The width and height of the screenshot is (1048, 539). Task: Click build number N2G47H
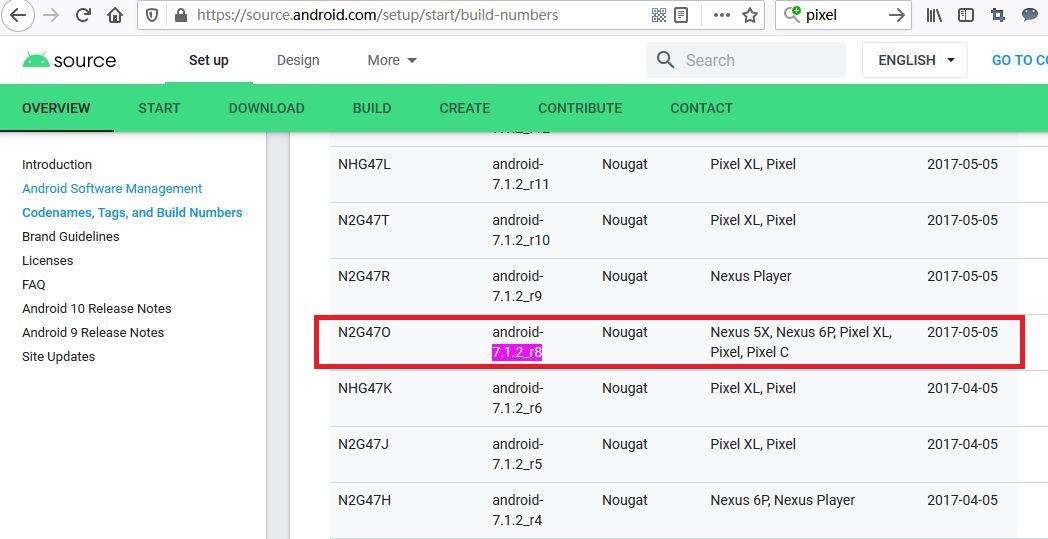coord(364,501)
